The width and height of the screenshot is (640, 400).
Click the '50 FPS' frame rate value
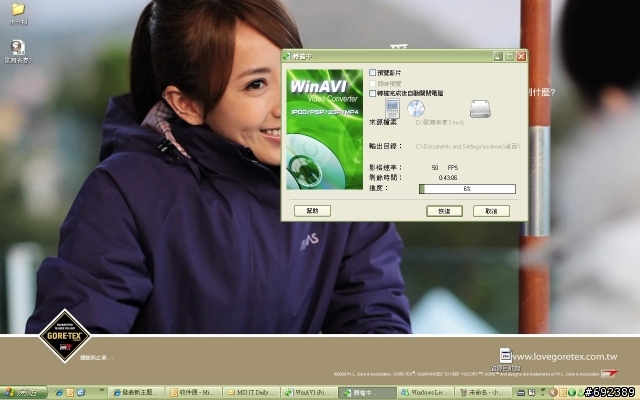(444, 168)
